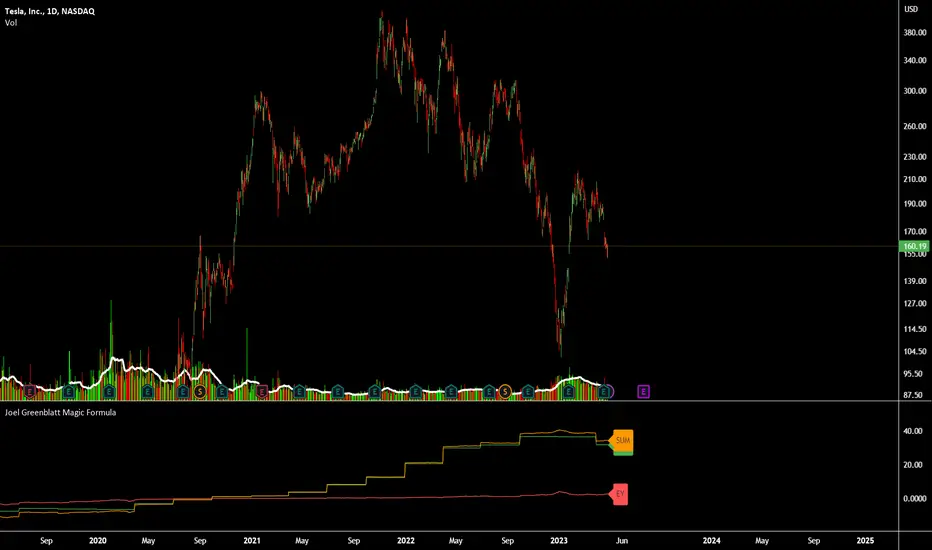Screen dimensions: 932x550
Task: Click the 95.50 price axis label
Action: (x=913, y=373)
